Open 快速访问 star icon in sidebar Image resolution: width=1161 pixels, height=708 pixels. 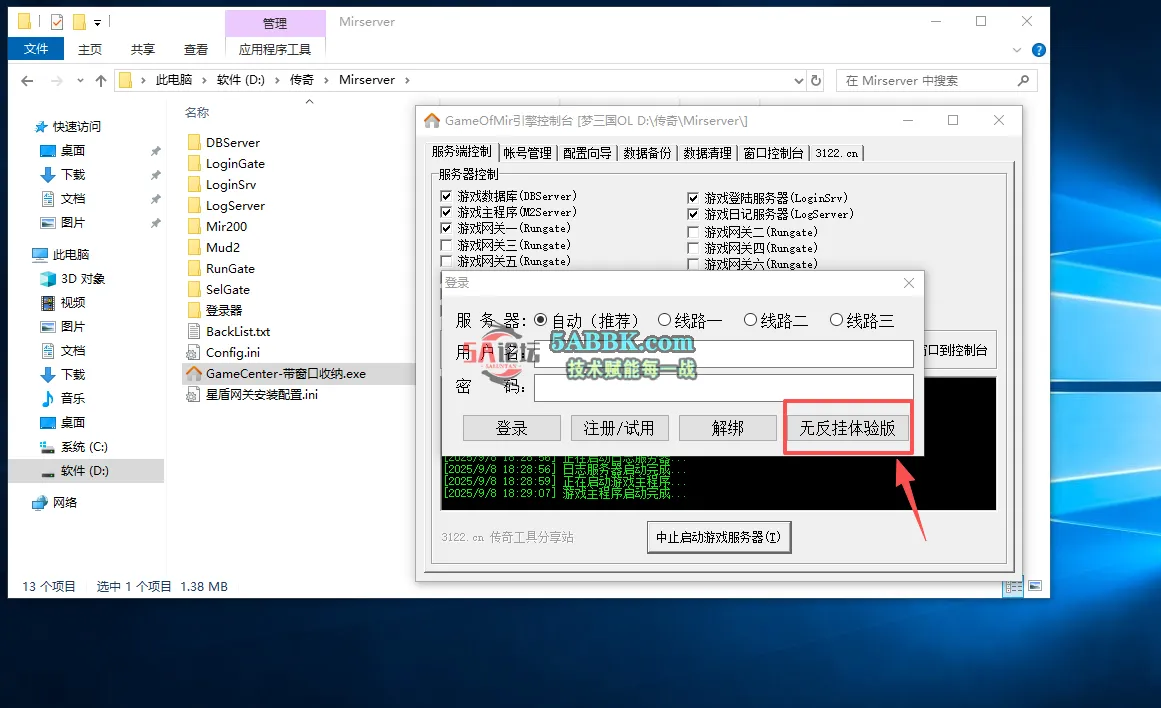41,127
